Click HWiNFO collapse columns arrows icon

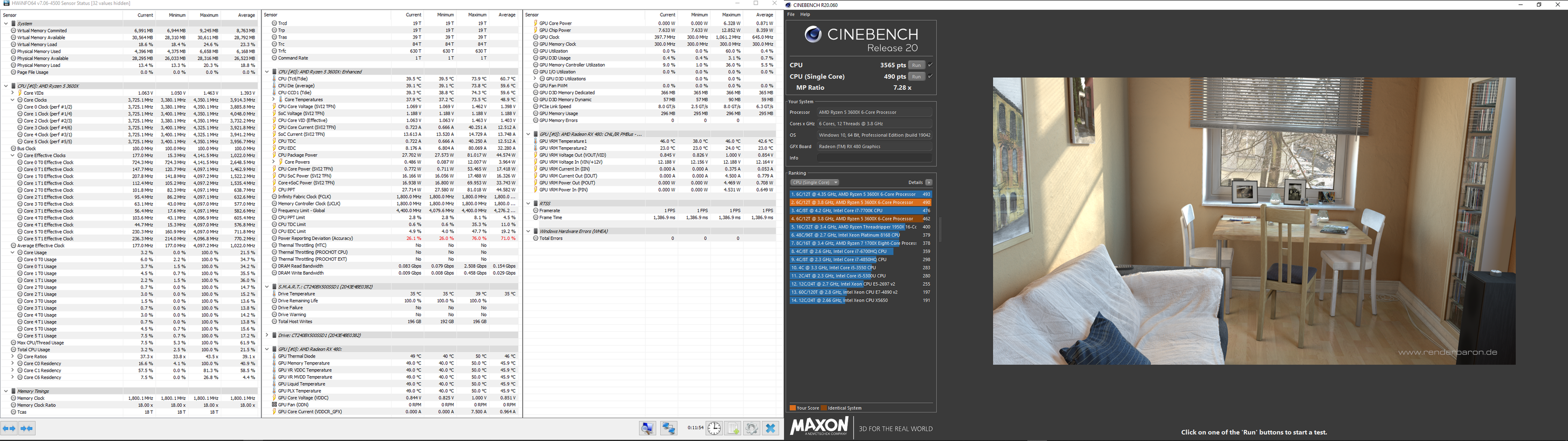click(x=27, y=428)
